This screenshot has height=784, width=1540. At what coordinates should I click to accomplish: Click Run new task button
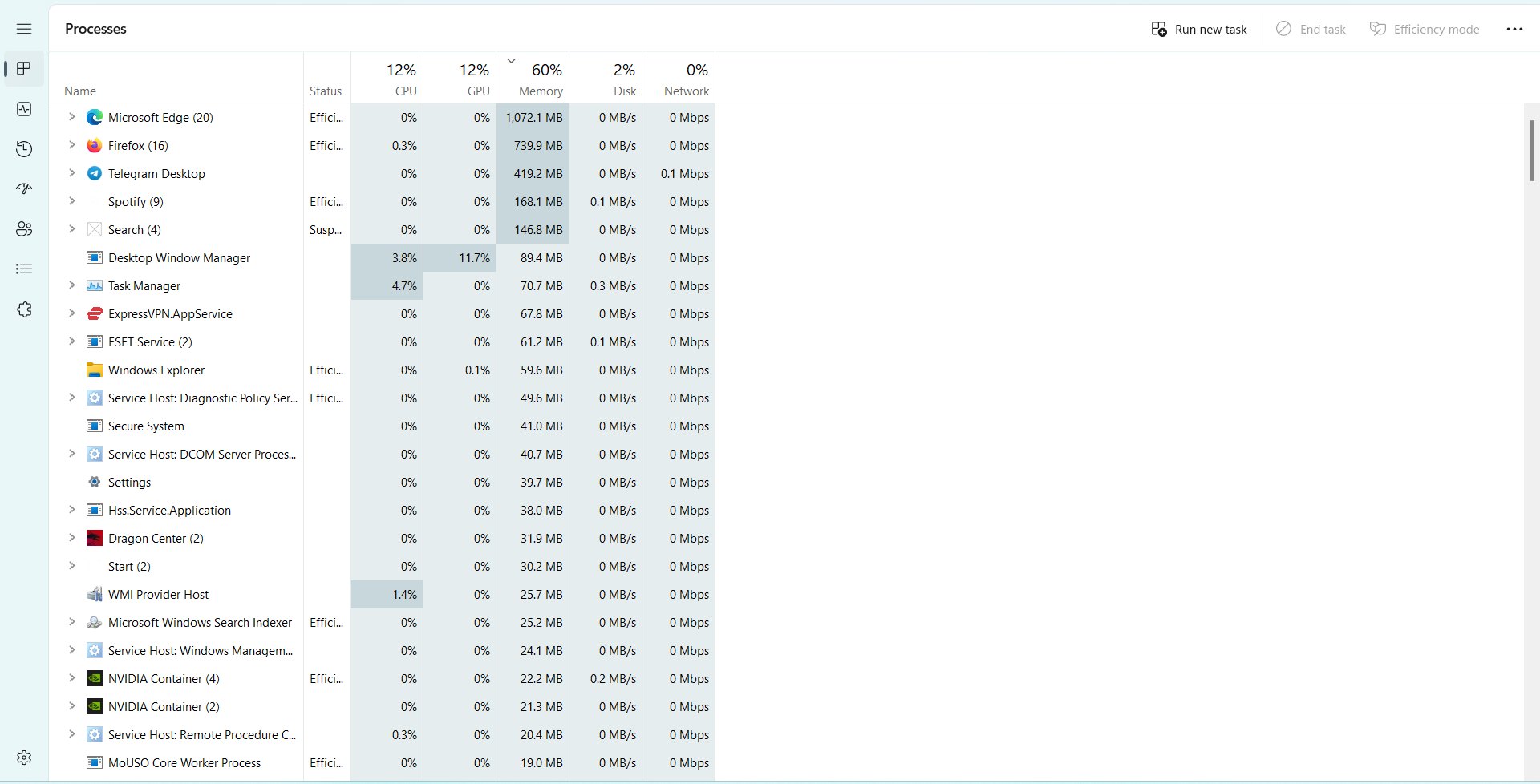click(1199, 29)
